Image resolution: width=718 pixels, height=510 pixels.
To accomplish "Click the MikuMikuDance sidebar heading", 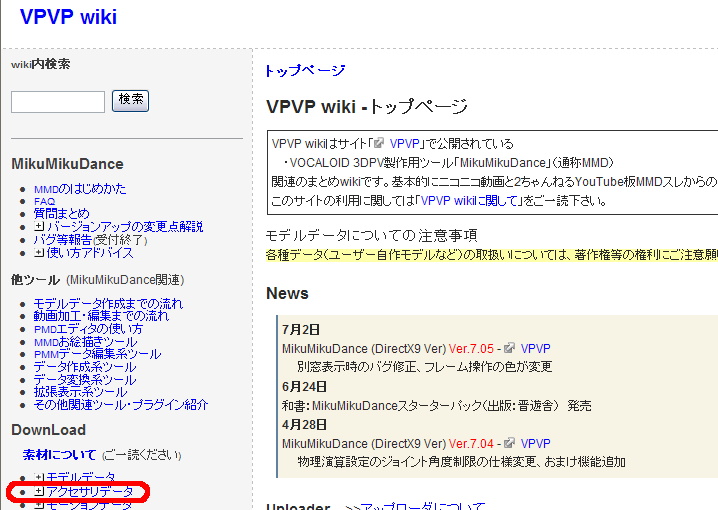I will click(67, 164).
